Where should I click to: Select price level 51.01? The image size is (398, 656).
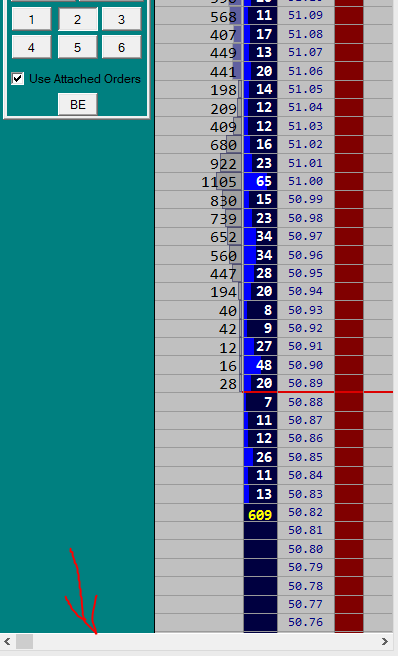point(306,163)
